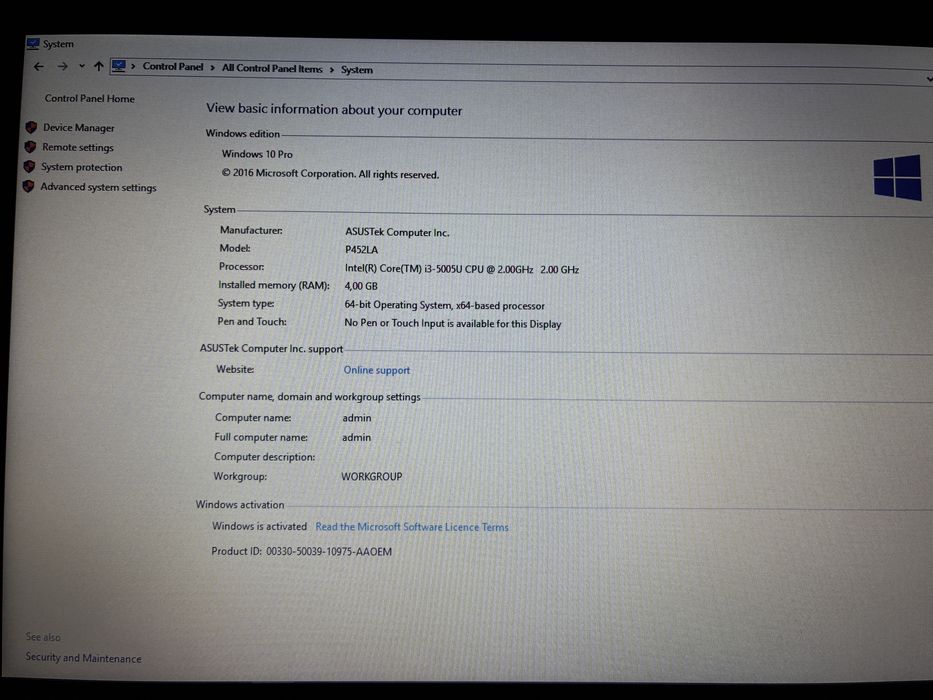Open Remote settings link
Viewport: 933px width, 700px height.
77,148
